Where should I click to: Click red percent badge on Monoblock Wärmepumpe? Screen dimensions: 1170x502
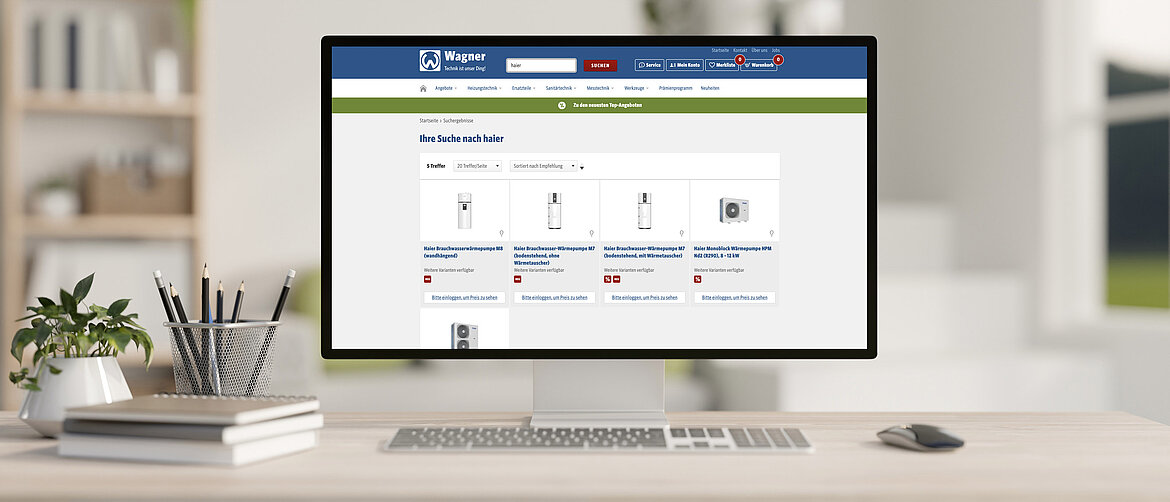pos(697,279)
